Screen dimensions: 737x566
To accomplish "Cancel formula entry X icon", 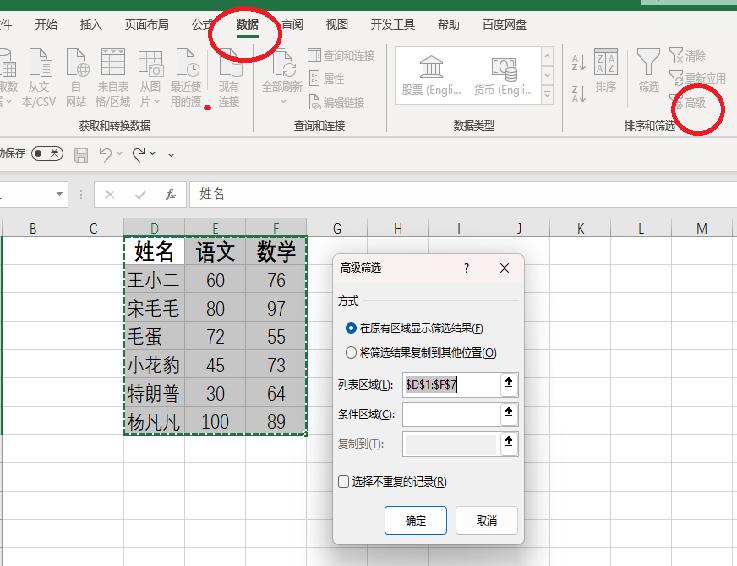I will pyautogui.click(x=110, y=194).
